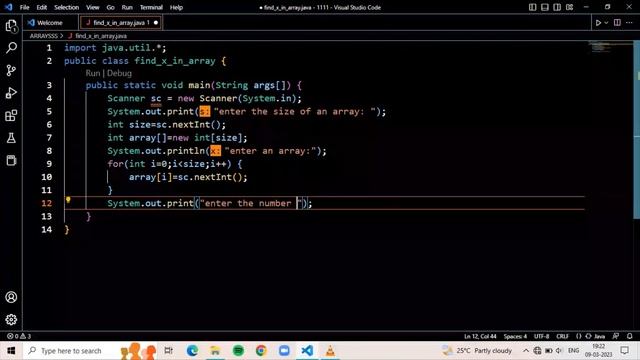Open Windows Action Center notifications

(624, 351)
